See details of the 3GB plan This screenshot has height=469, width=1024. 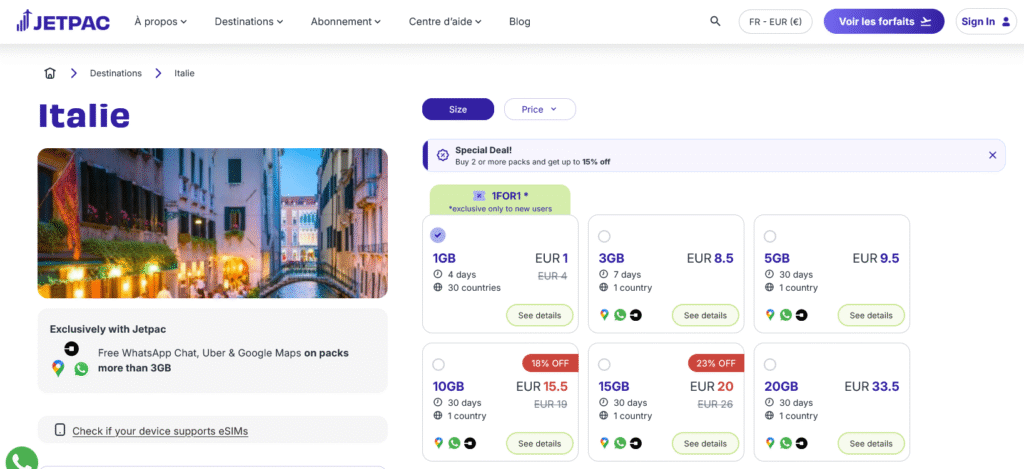(x=705, y=315)
